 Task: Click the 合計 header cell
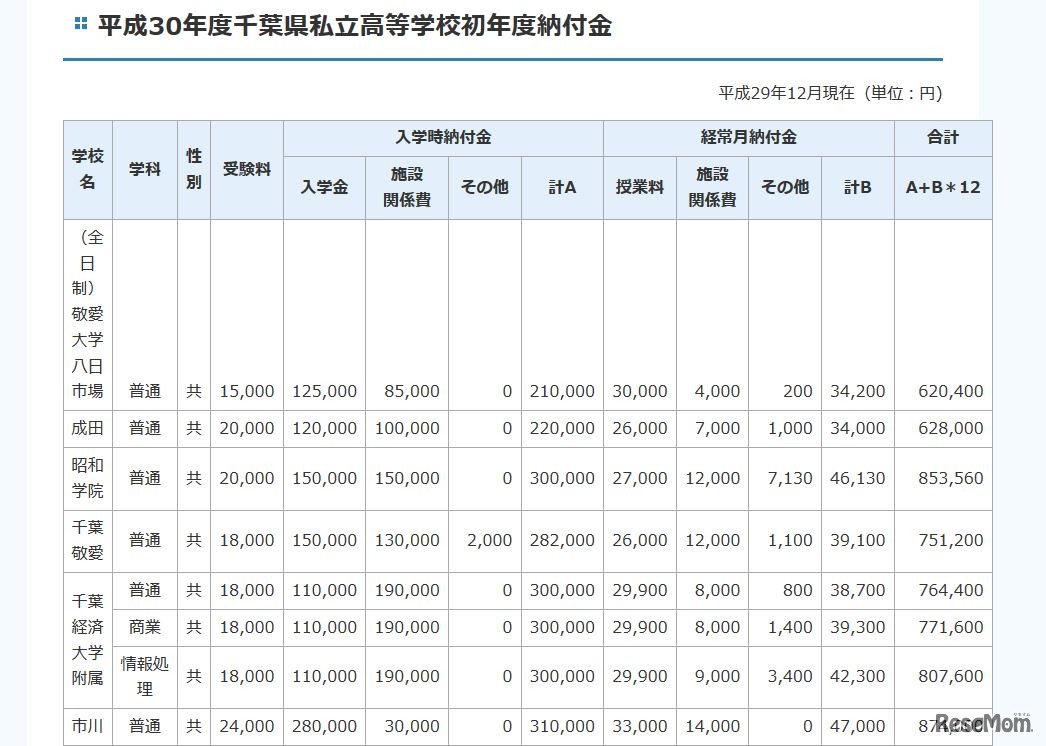[x=943, y=137]
